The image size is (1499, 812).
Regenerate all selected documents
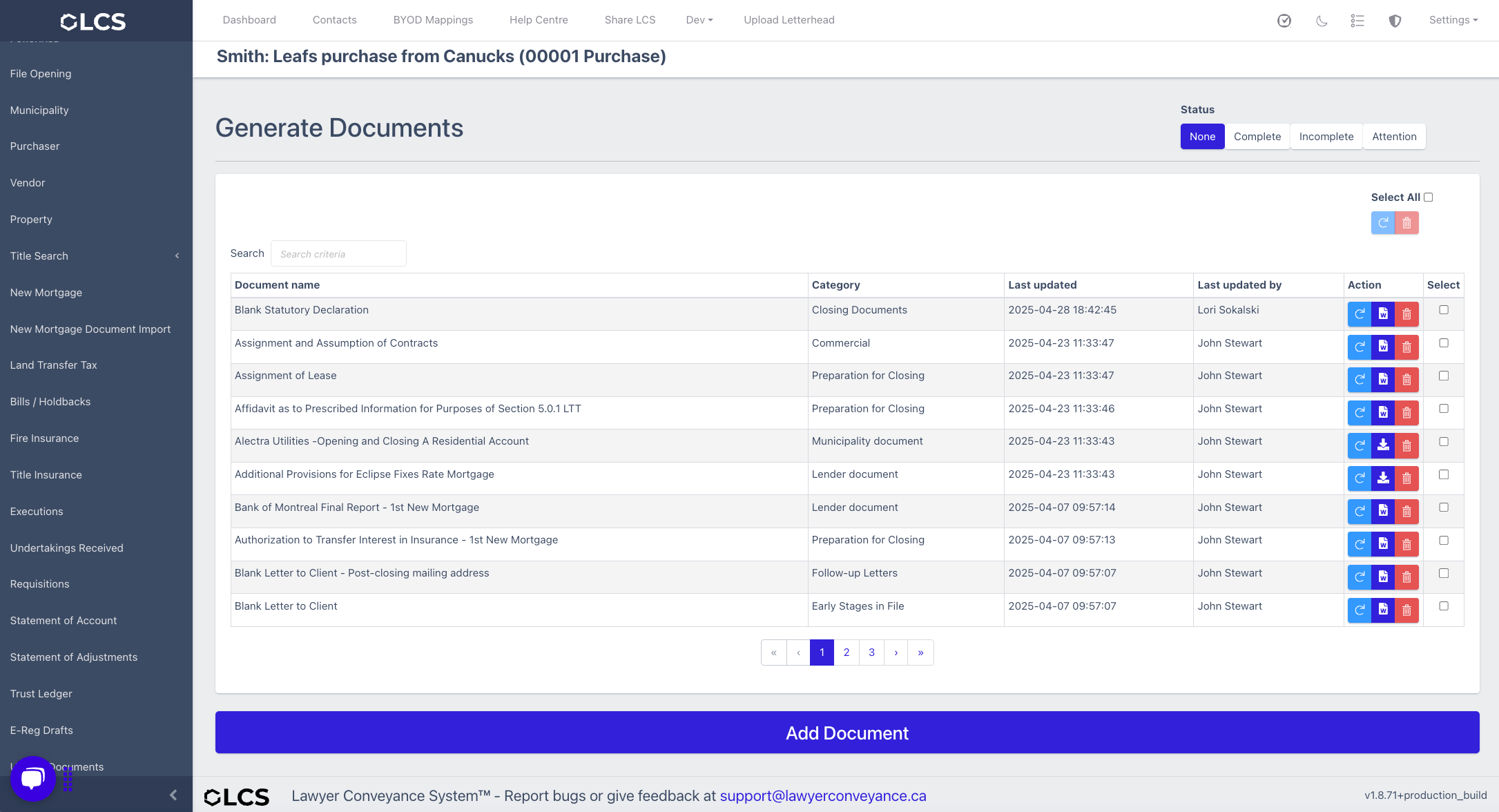click(x=1383, y=223)
